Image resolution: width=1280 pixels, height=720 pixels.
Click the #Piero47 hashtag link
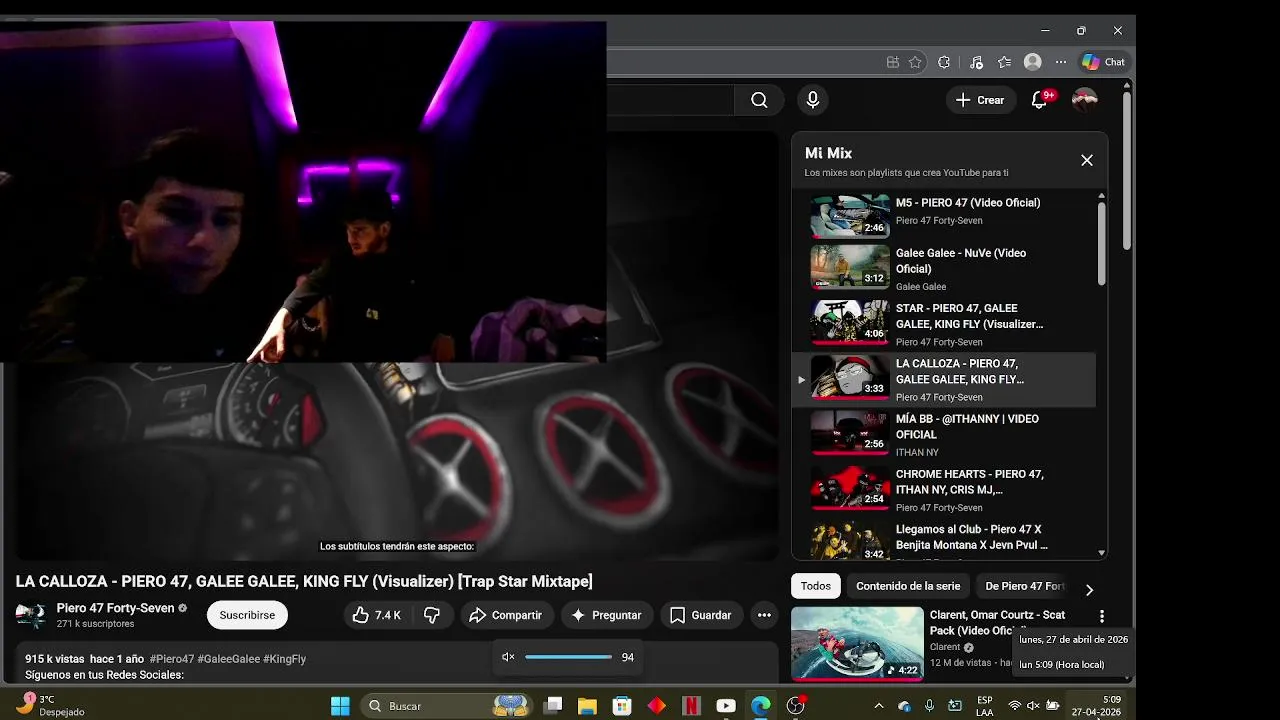coord(172,659)
